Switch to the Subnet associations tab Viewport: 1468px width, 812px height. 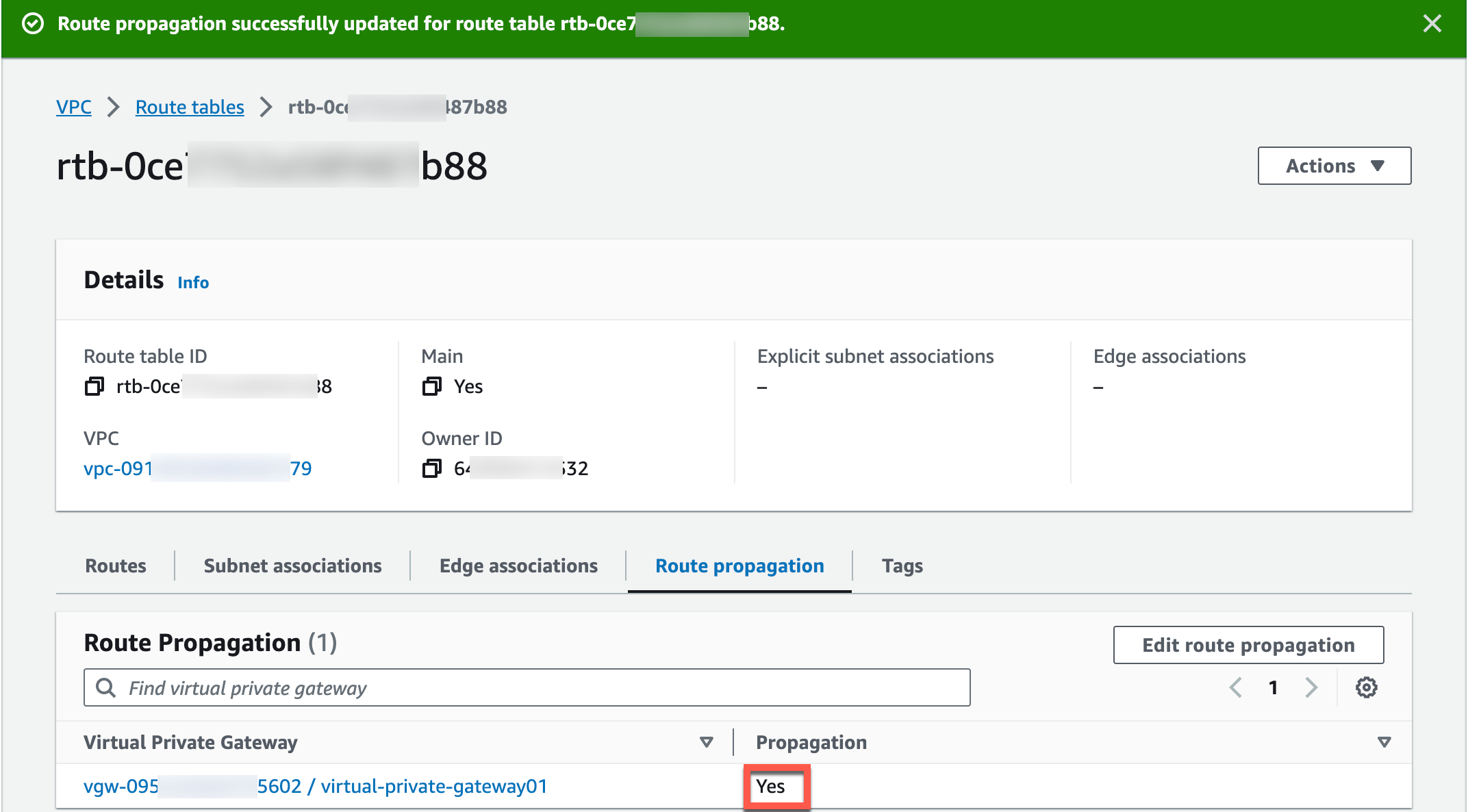pos(292,566)
